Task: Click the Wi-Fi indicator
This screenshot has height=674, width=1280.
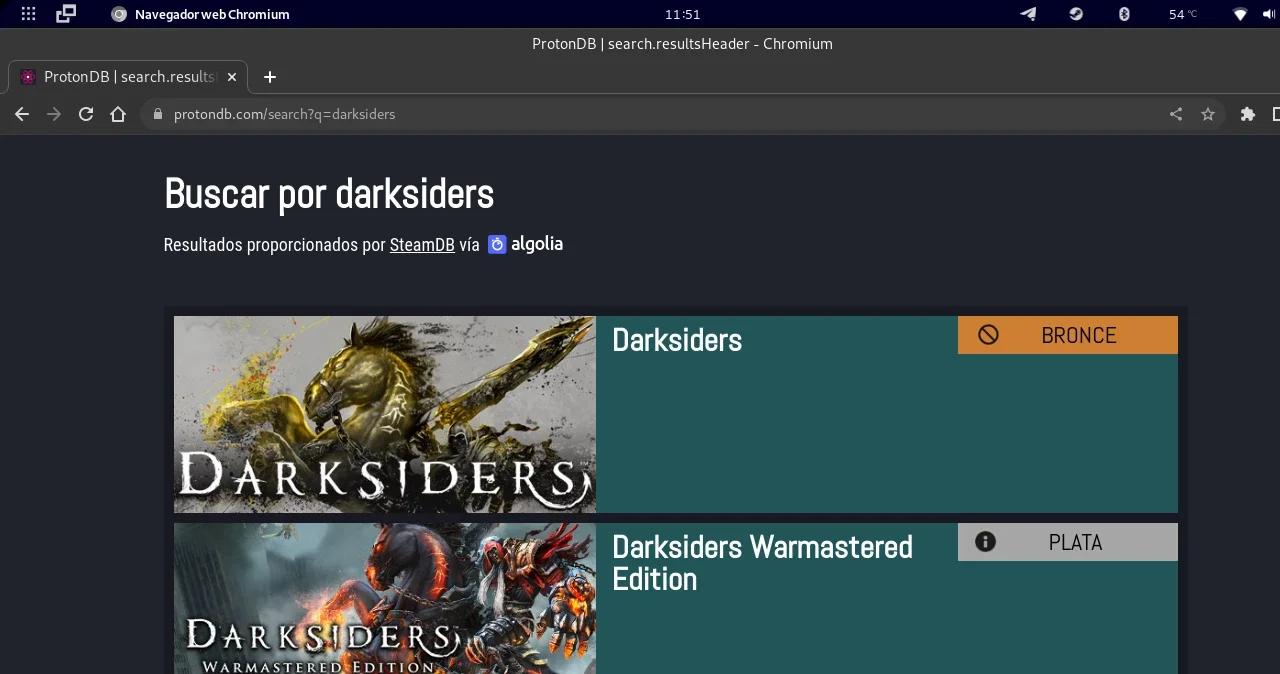Action: tap(1240, 14)
